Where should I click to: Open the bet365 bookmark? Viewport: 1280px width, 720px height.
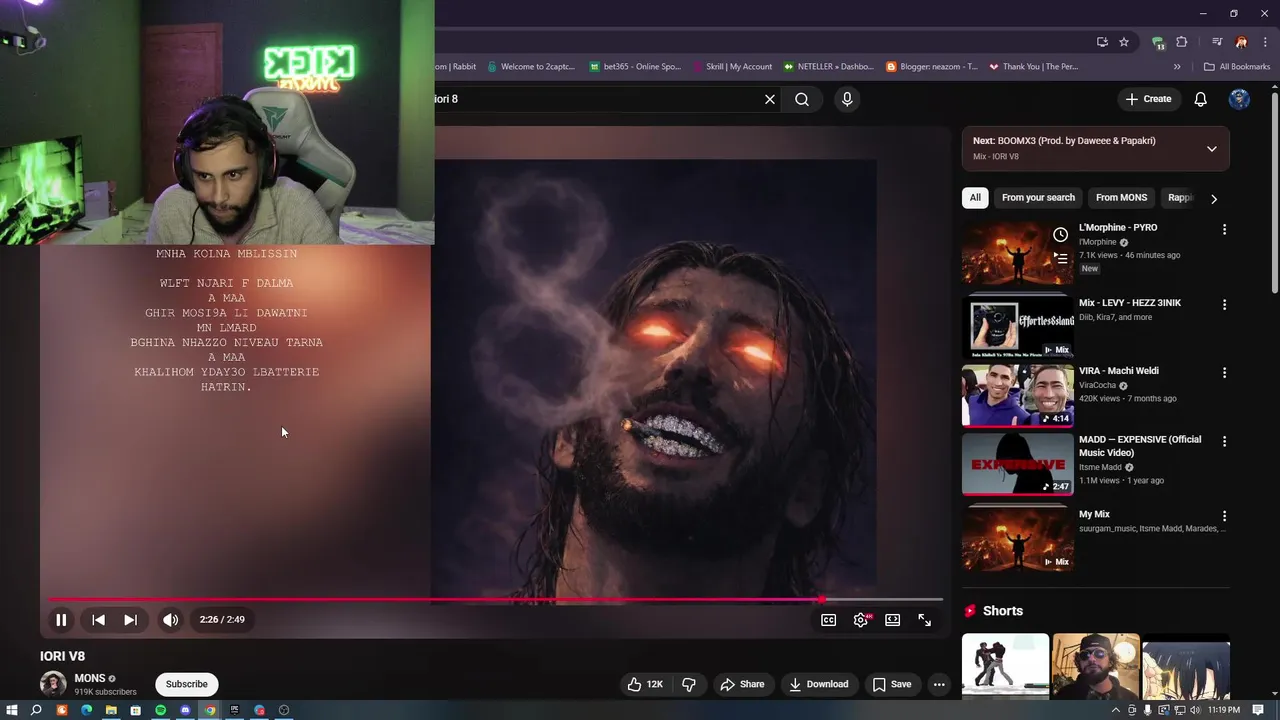[x=634, y=67]
